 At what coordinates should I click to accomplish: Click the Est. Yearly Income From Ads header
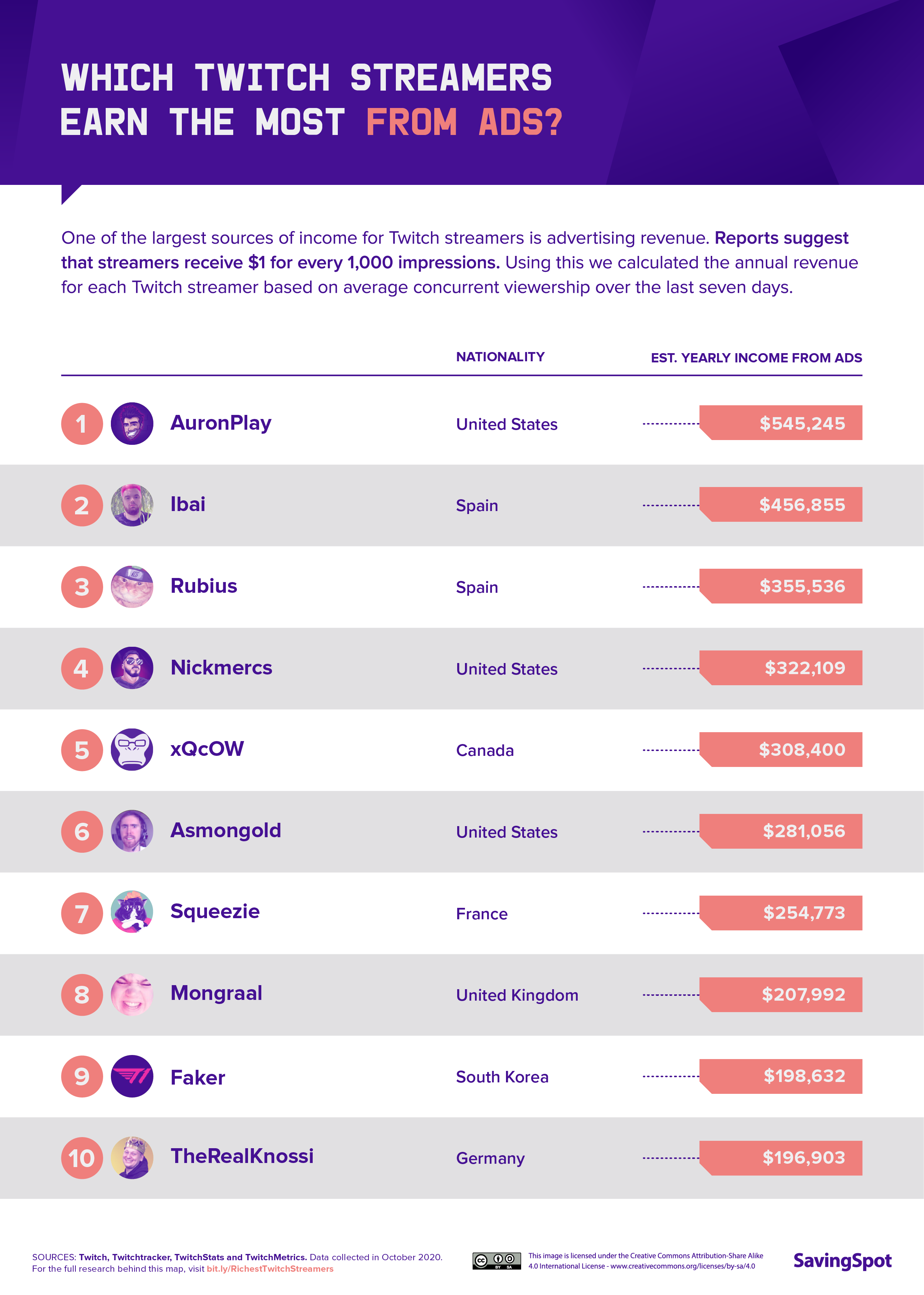[756, 358]
